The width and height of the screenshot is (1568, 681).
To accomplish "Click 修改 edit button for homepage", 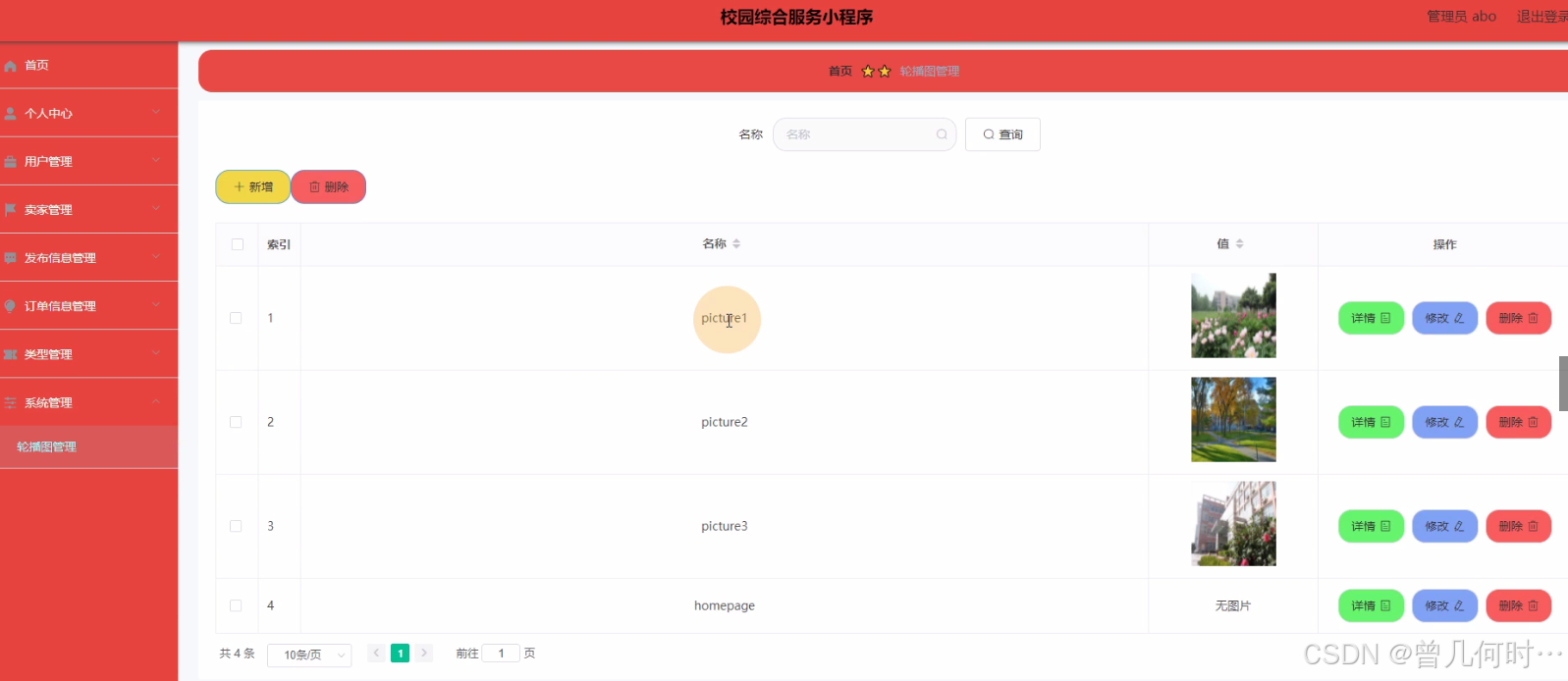I will (x=1444, y=605).
